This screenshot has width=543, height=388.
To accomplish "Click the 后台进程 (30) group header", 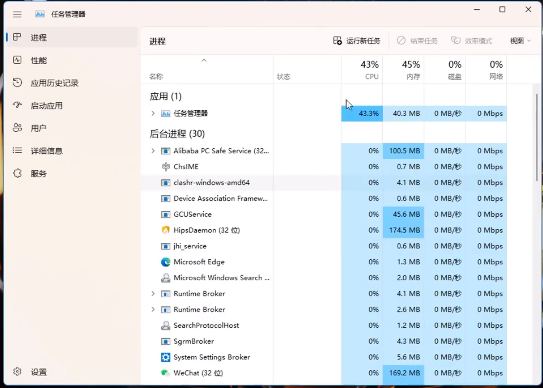I will (x=177, y=134).
